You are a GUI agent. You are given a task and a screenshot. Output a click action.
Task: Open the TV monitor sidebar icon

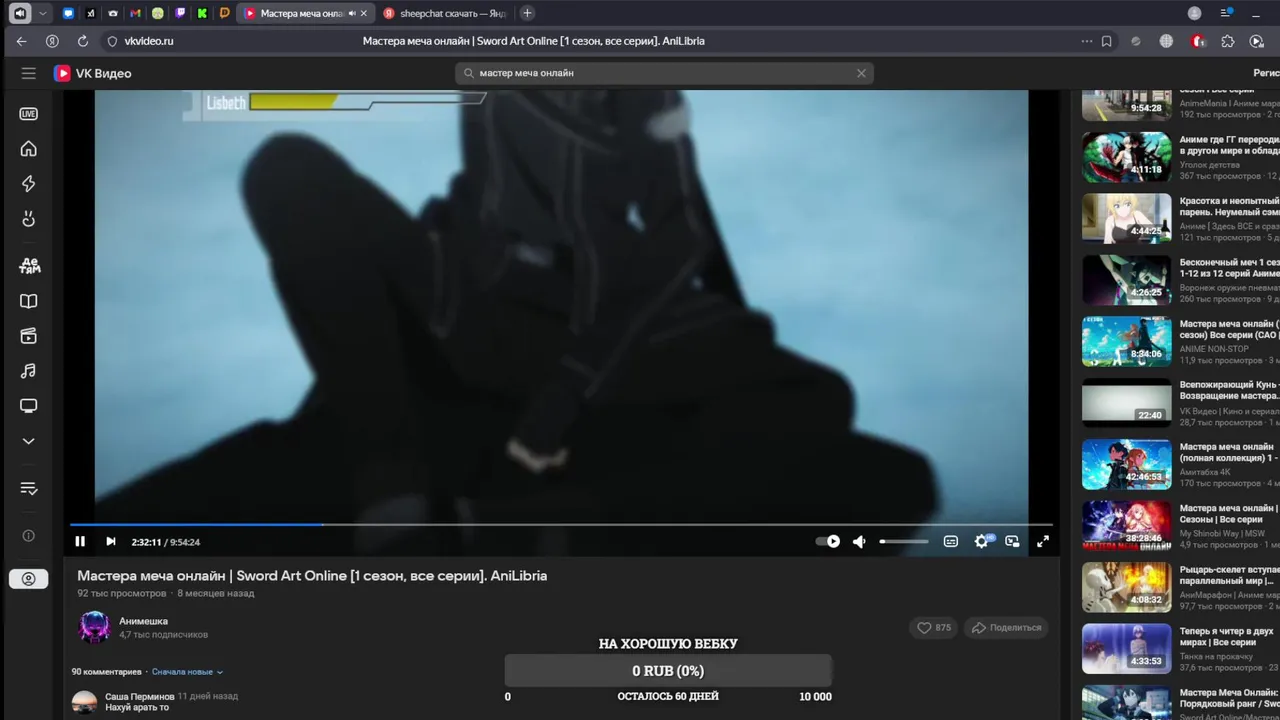29,406
